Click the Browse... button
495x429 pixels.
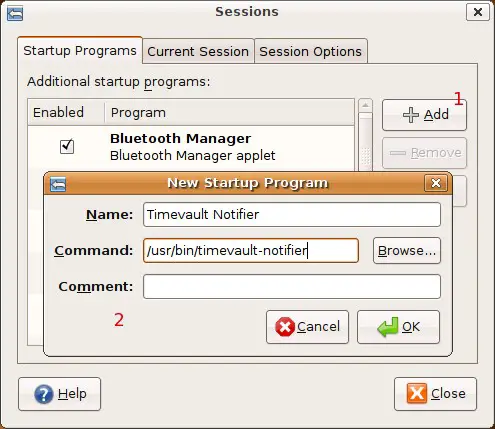click(407, 251)
